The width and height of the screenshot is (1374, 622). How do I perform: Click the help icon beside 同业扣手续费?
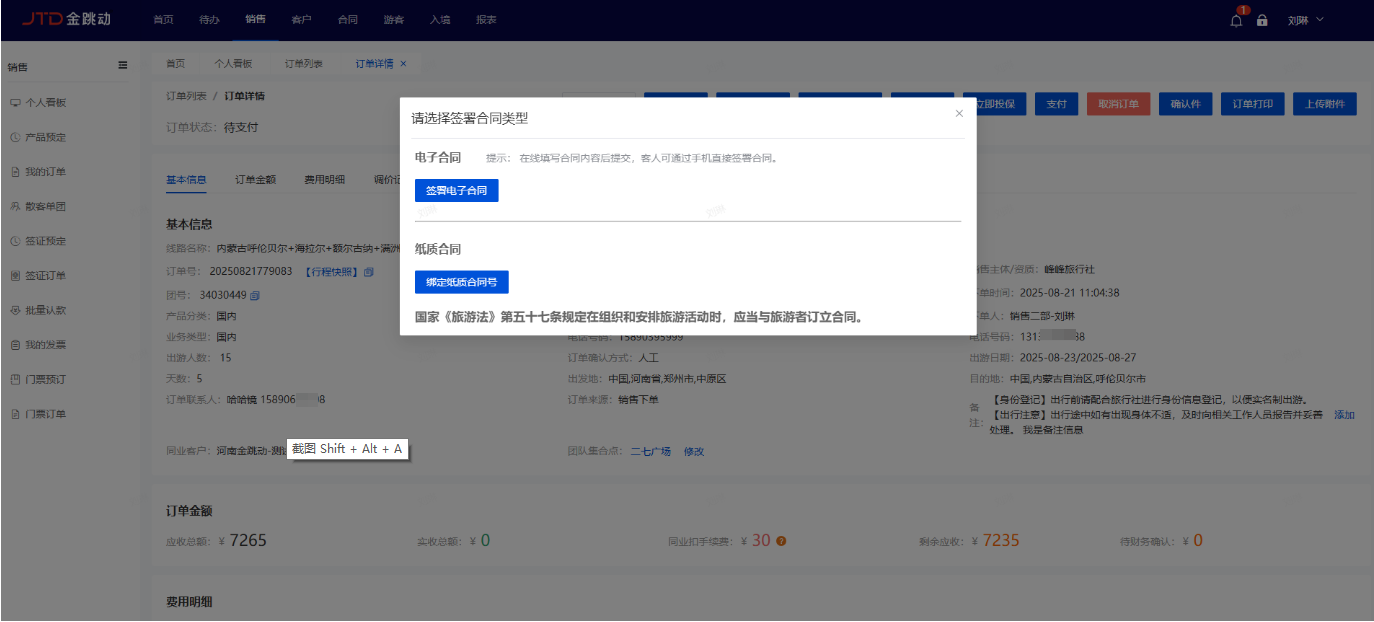781,541
